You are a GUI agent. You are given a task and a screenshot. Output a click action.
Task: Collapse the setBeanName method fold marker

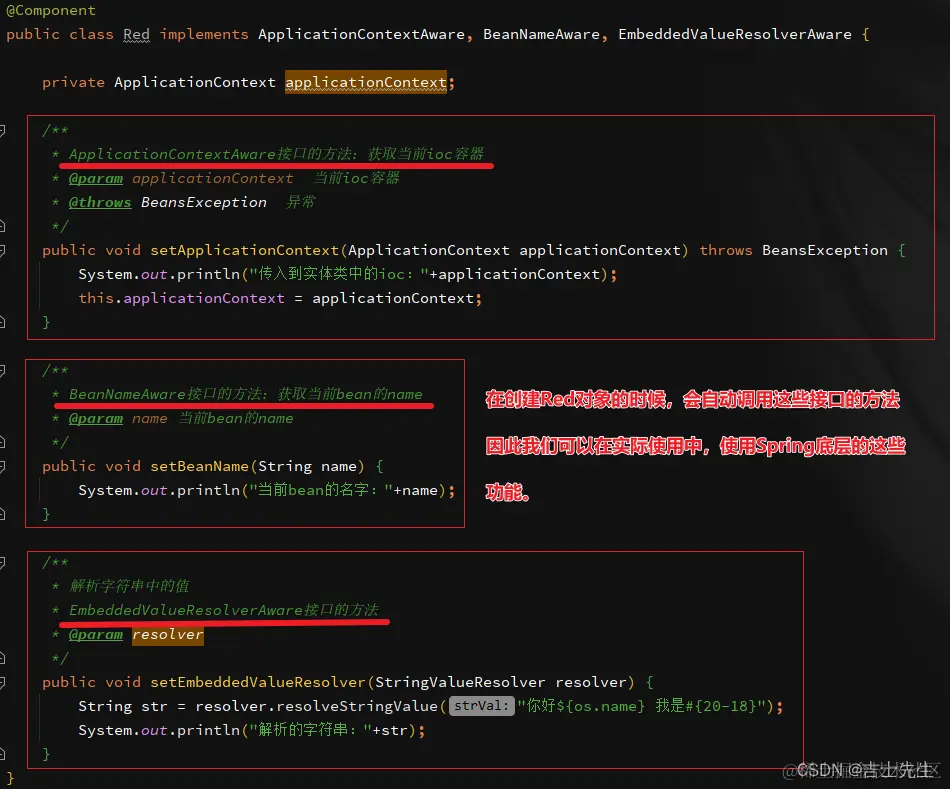[x=2, y=466]
